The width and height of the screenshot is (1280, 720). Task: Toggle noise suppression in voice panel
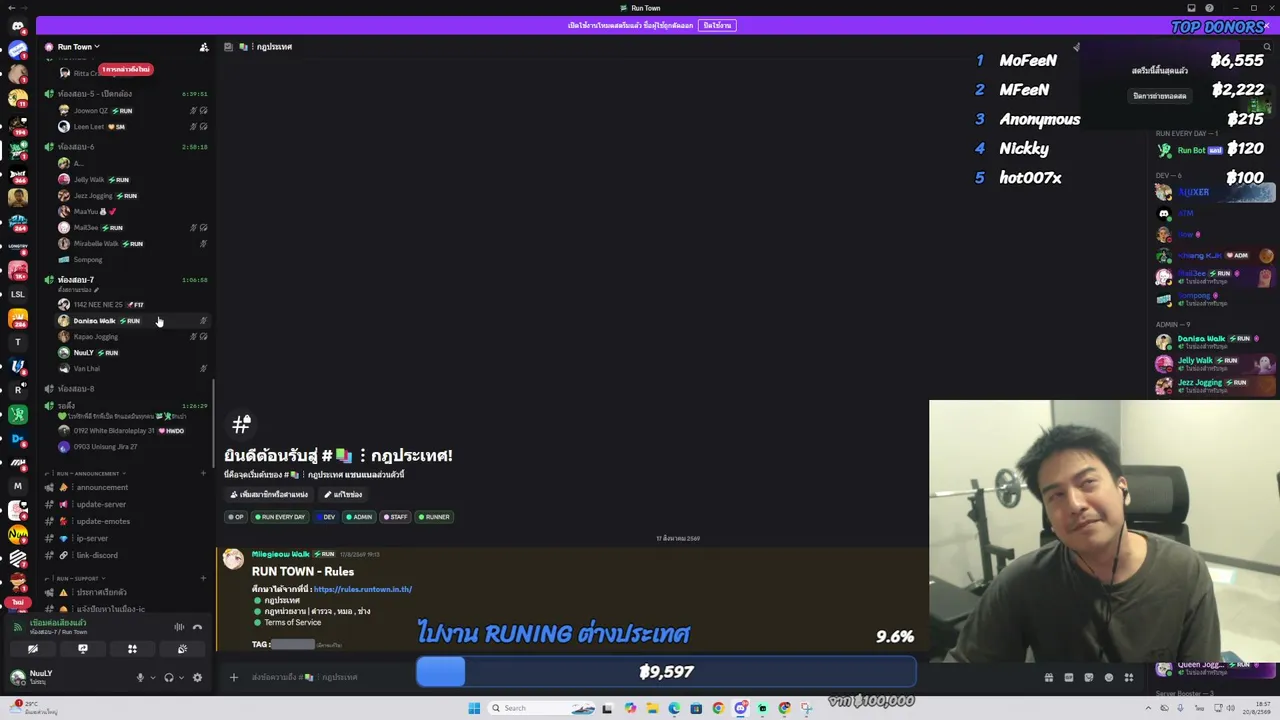(179, 627)
